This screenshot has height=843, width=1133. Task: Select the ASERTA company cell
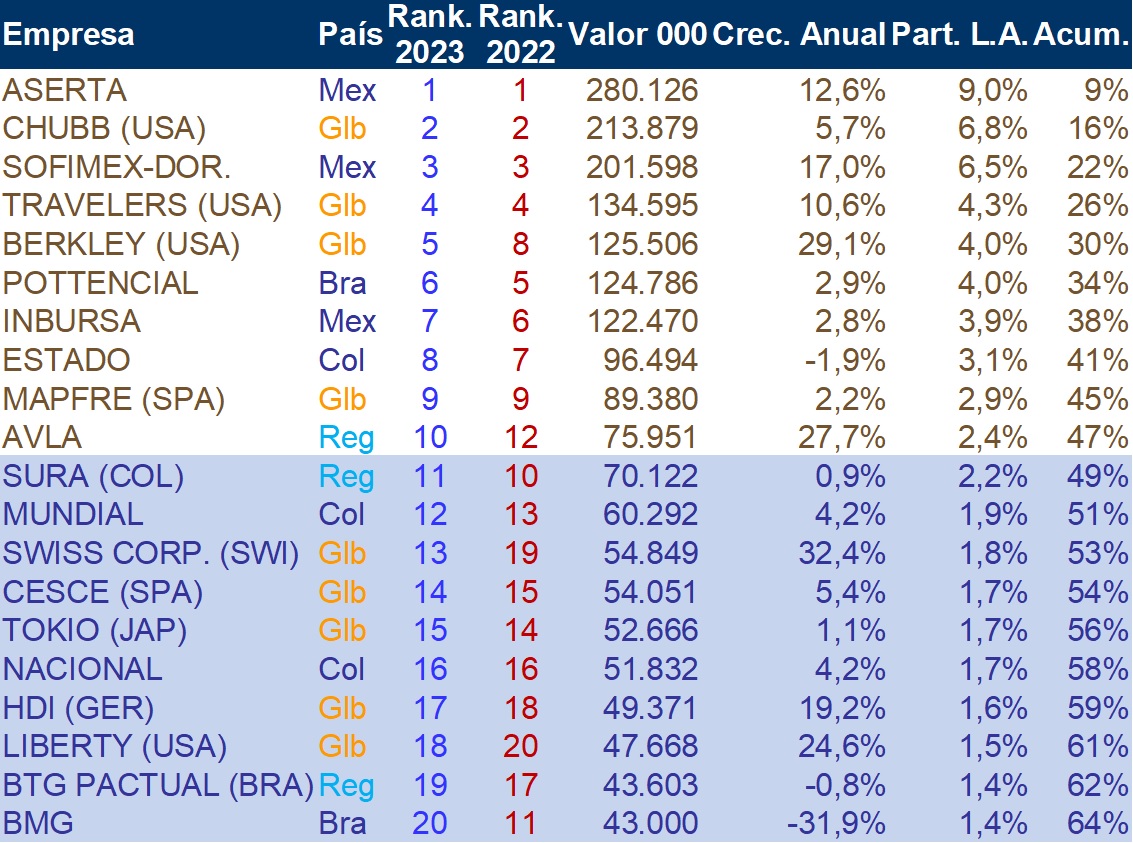pyautogui.click(x=64, y=90)
